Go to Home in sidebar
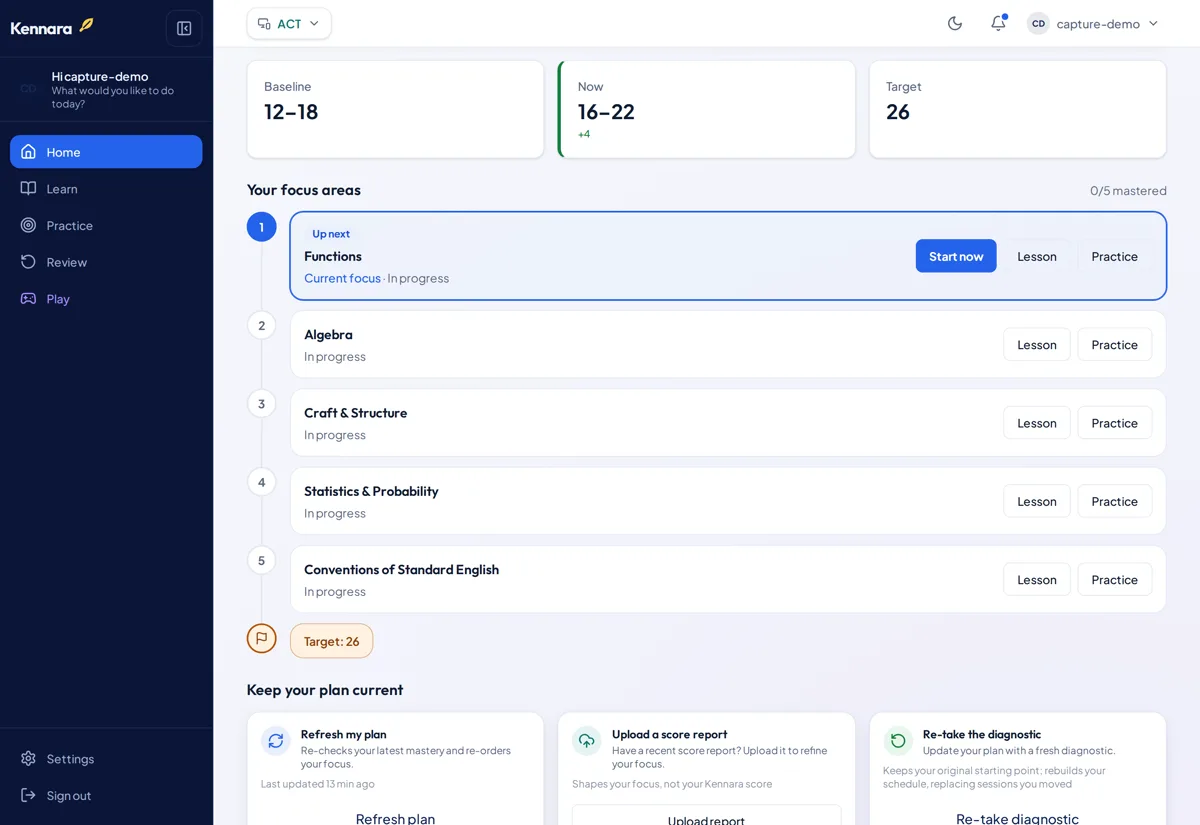 click(106, 152)
